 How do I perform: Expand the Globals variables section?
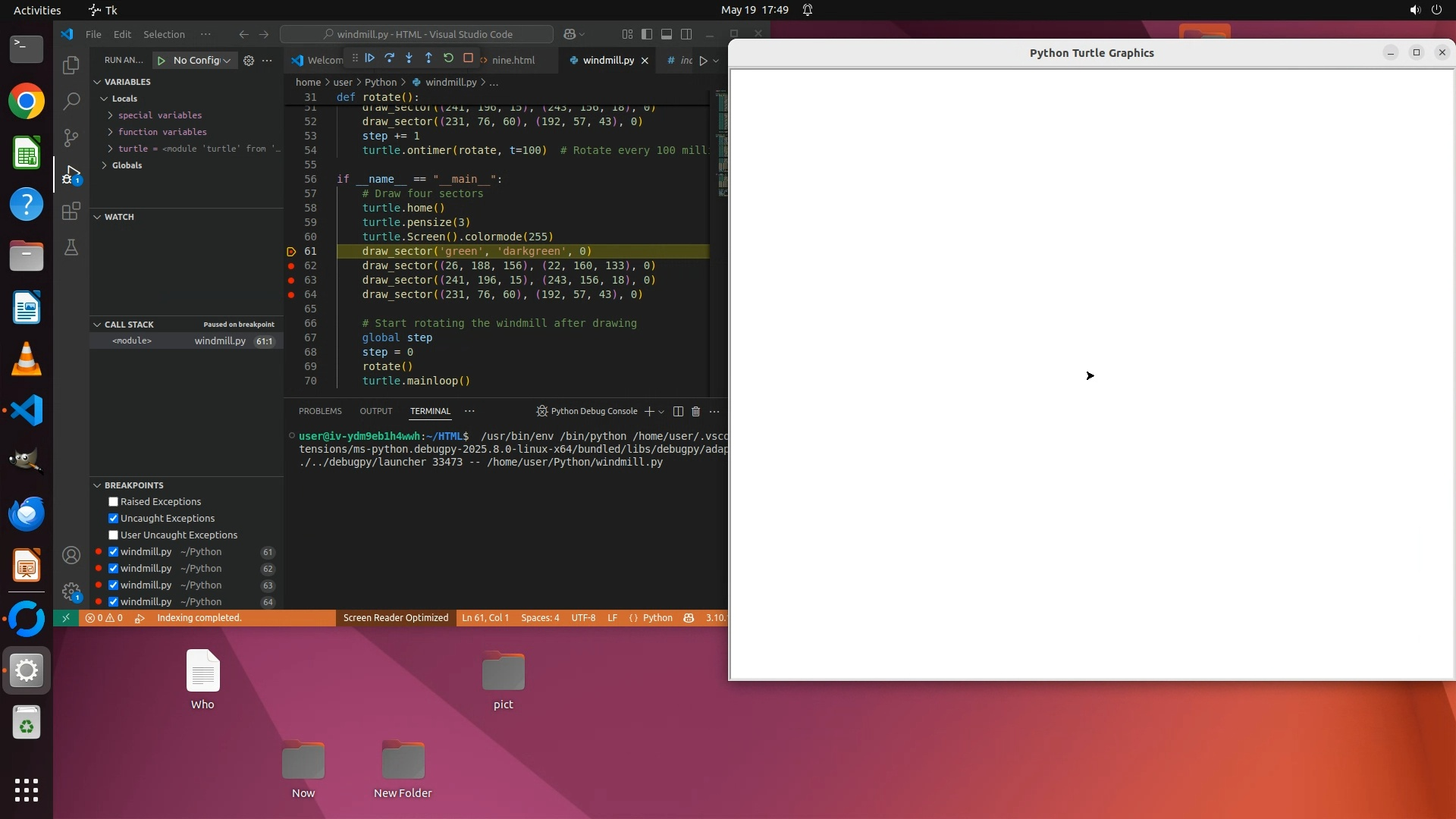(x=105, y=165)
